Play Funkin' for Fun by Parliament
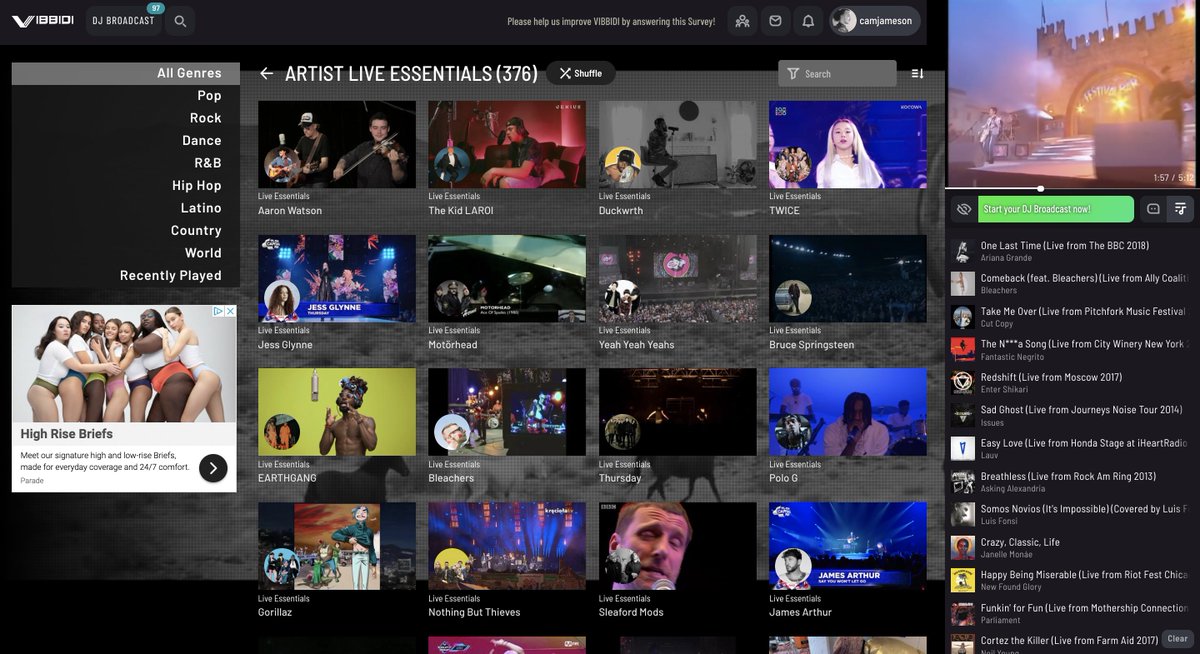The width and height of the screenshot is (1200, 654). (1072, 614)
